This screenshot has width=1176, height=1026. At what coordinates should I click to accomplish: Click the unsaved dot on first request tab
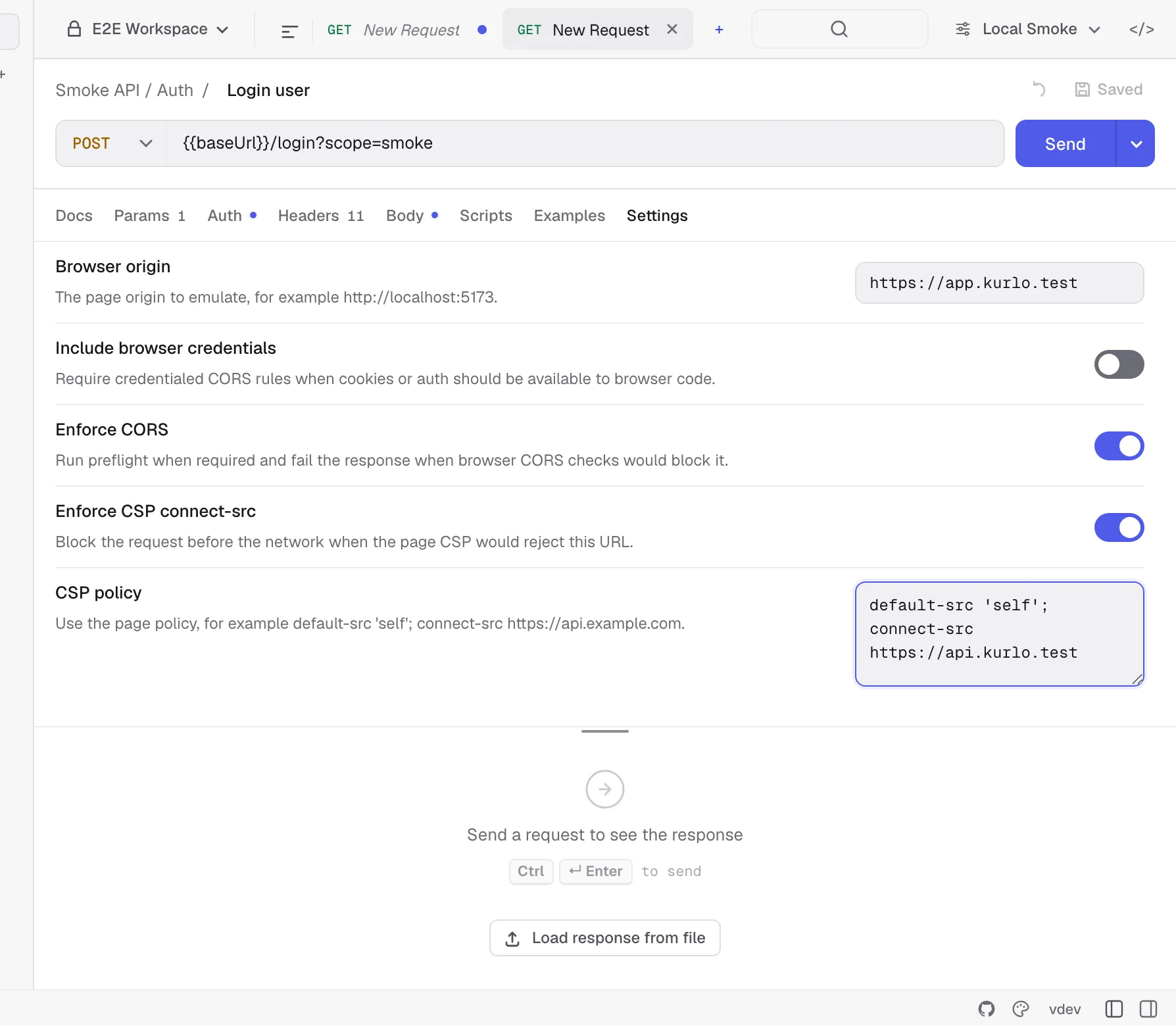482,30
